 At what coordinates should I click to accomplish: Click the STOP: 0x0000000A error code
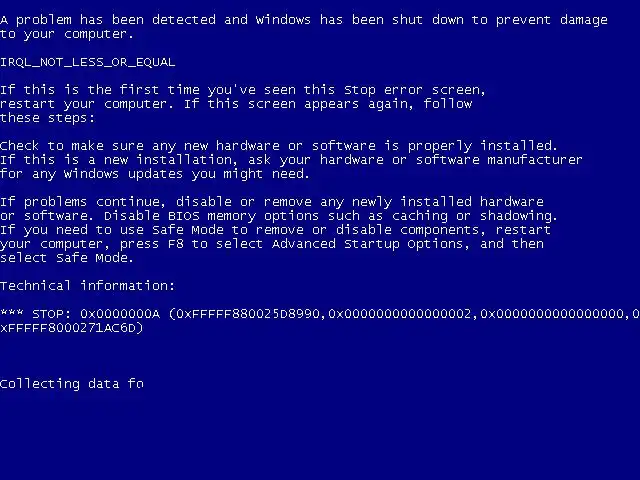pyautogui.click(x=96, y=314)
